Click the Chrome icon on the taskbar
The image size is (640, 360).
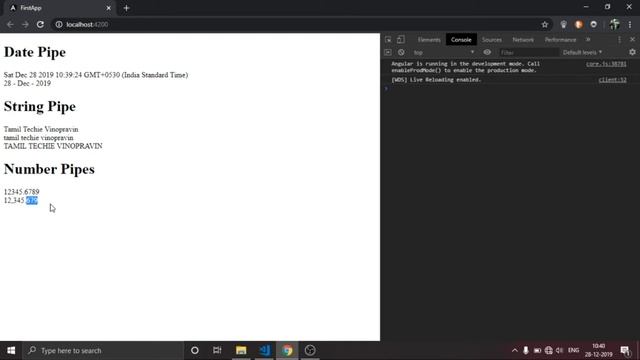287,350
